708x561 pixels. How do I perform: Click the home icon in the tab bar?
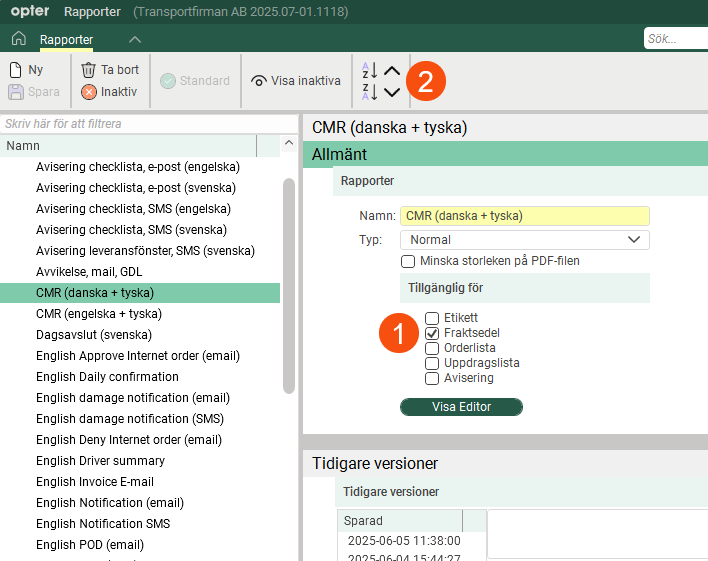[x=18, y=39]
